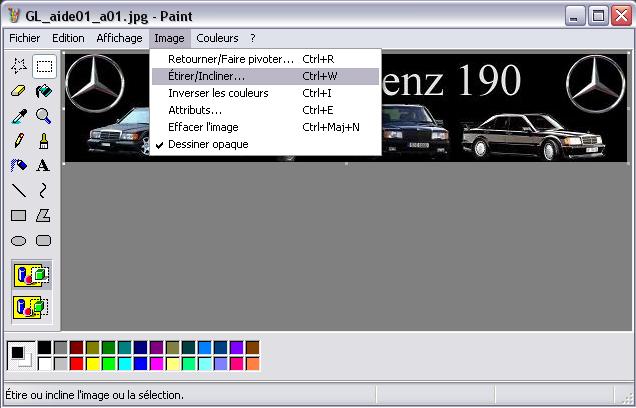Select the light gray swatch

point(60,364)
